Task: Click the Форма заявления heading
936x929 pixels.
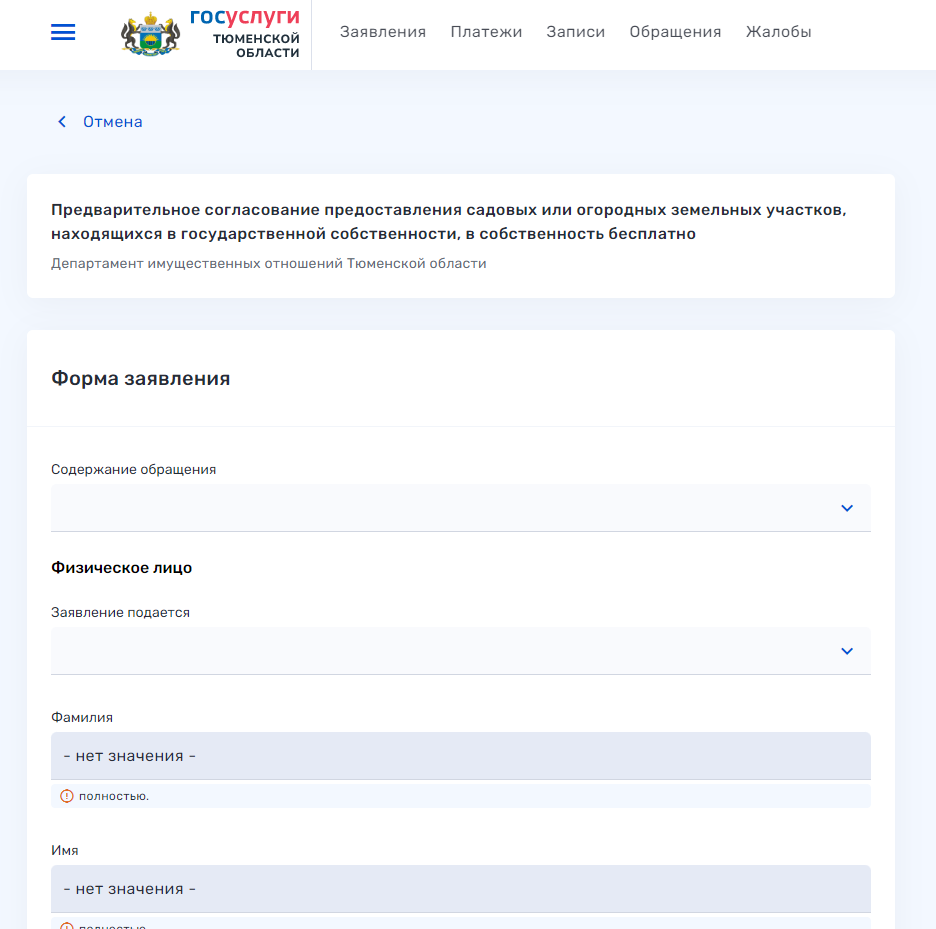Action: click(x=141, y=379)
